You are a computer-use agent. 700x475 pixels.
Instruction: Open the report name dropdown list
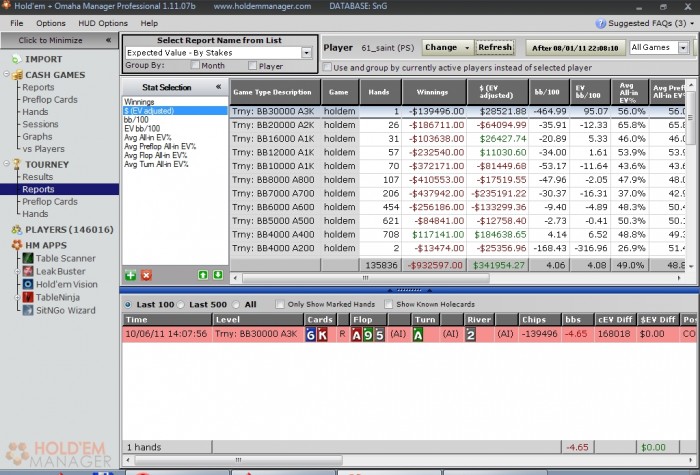point(306,53)
